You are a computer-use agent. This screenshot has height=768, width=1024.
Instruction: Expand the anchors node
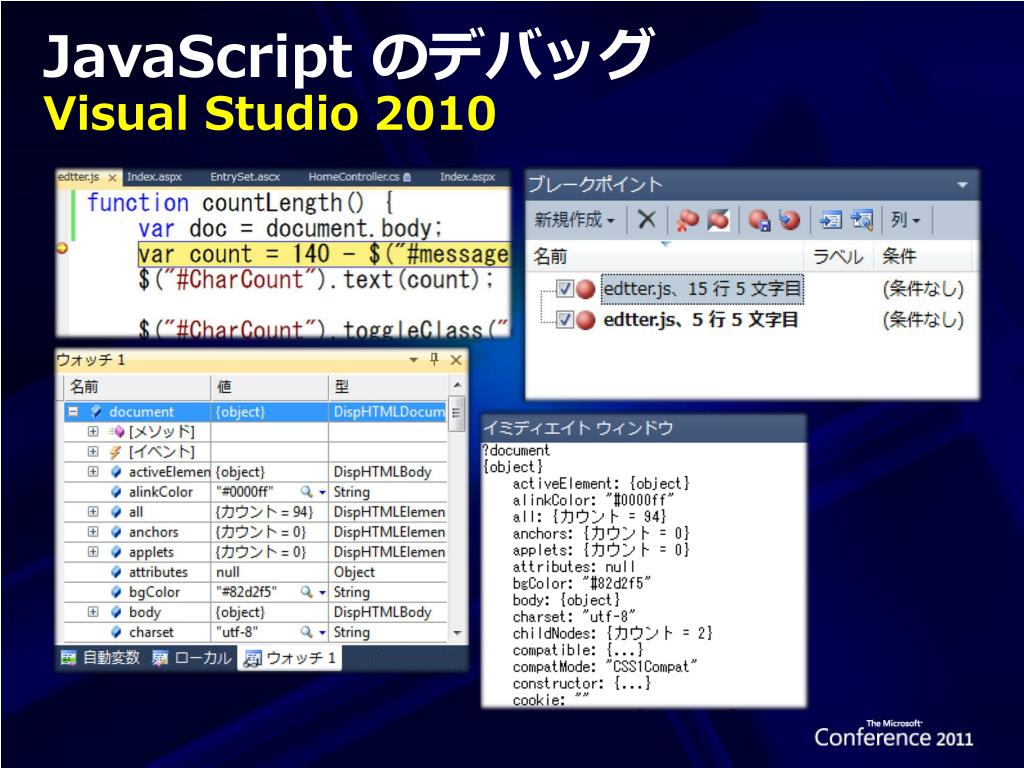[x=93, y=532]
